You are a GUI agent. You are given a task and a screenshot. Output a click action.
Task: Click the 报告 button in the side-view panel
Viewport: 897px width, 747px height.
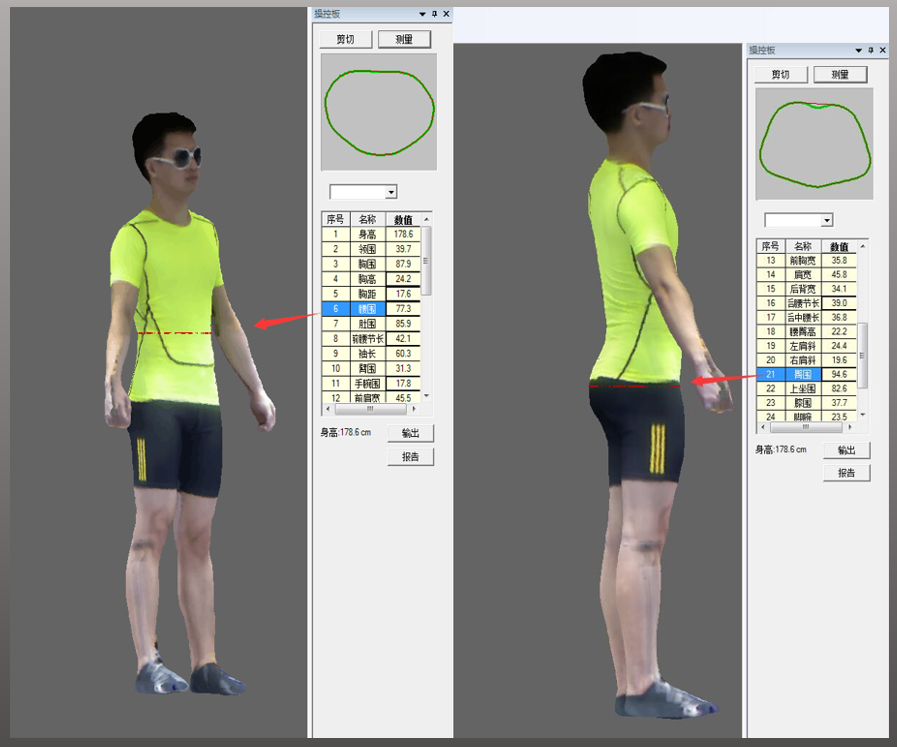point(846,473)
